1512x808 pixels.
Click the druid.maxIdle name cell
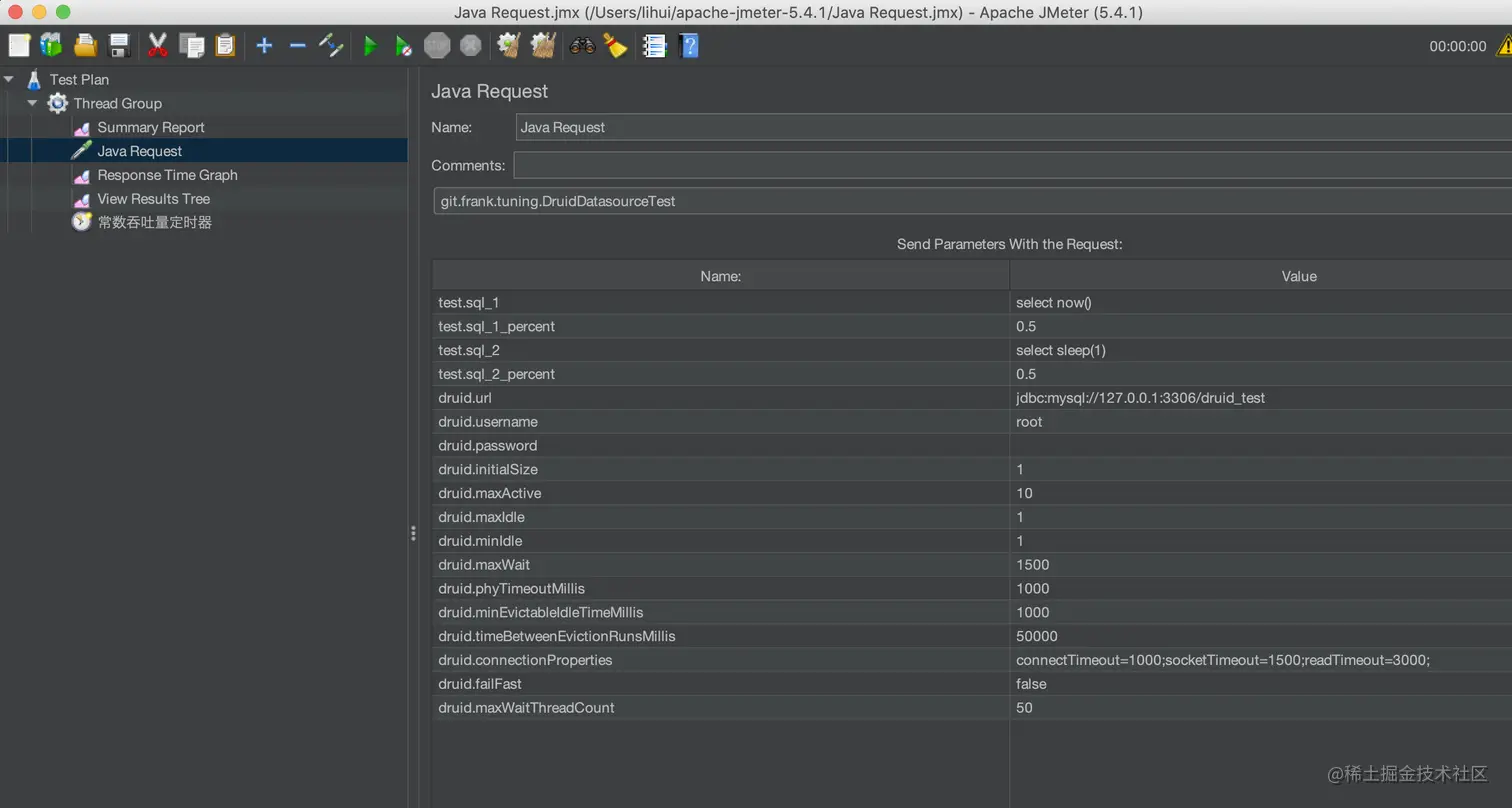click(x=720, y=517)
